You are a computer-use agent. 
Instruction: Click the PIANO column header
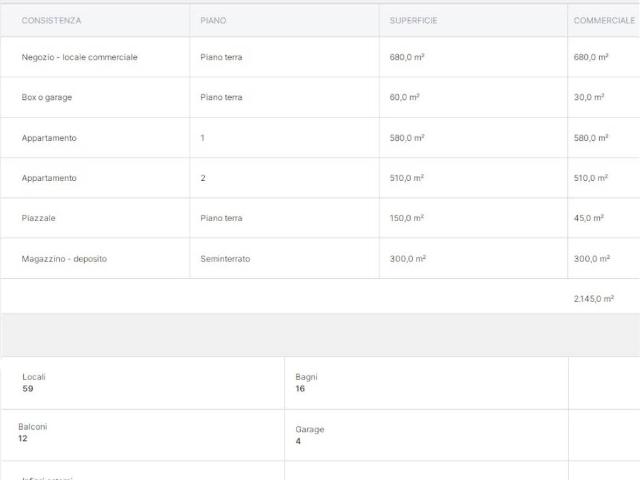pyautogui.click(x=213, y=20)
